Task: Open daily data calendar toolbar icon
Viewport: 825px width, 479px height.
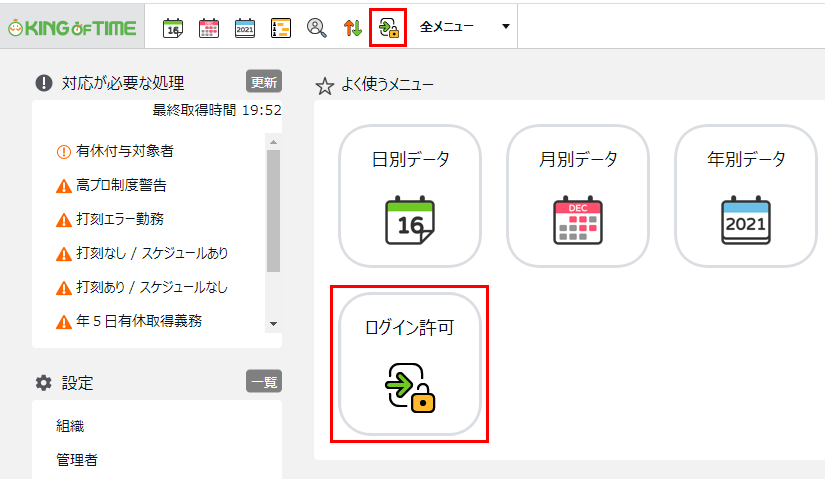Action: pyautogui.click(x=173, y=28)
